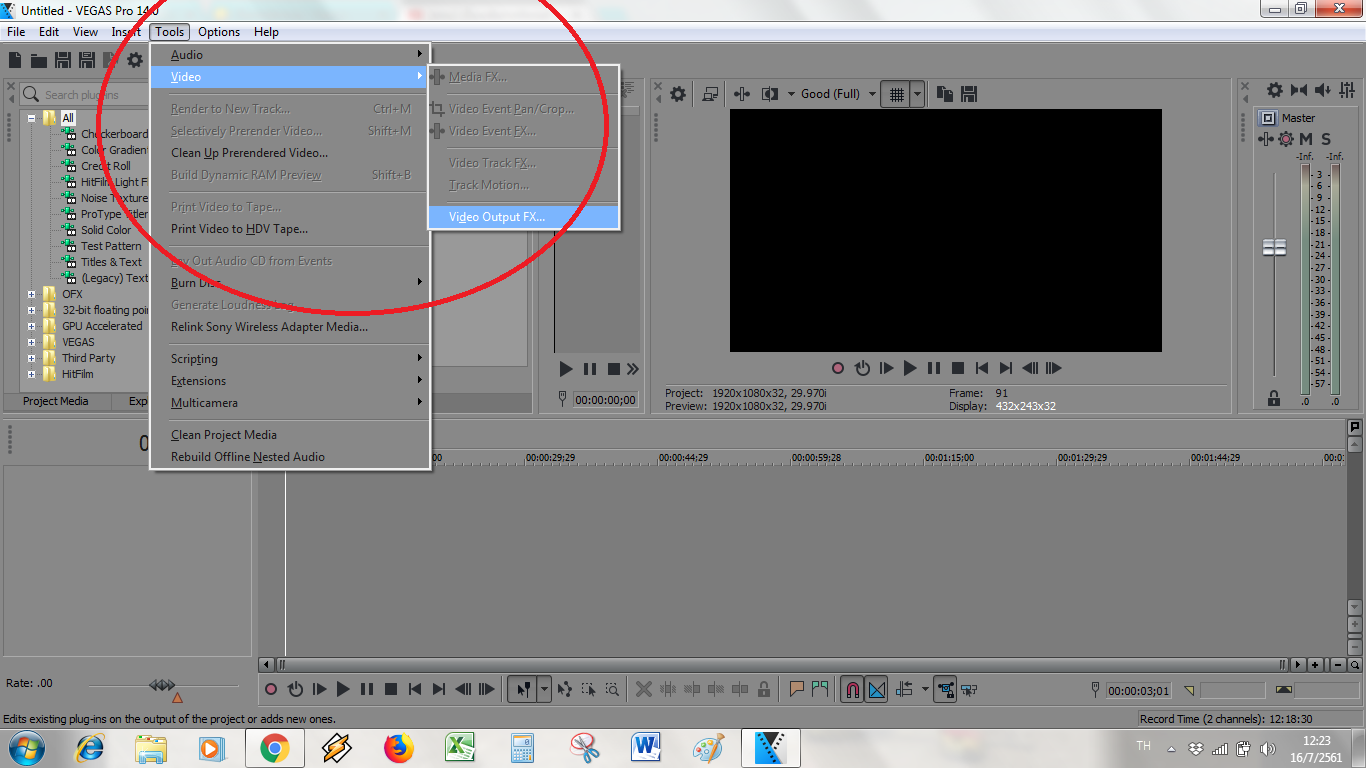Open video preview Project Video Properties gear
The image size is (1366, 768).
(x=678, y=94)
